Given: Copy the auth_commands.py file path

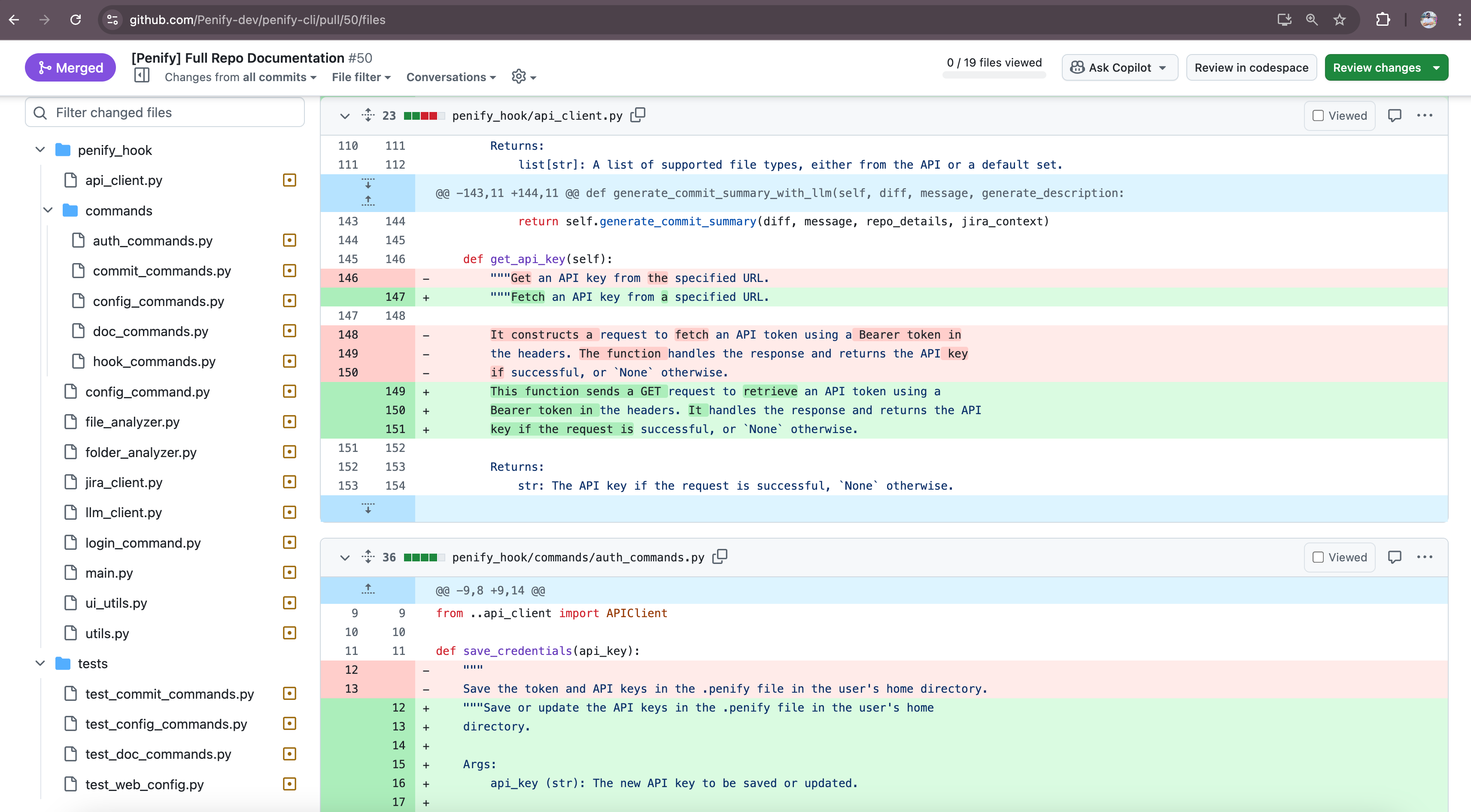Looking at the screenshot, I should 720,556.
